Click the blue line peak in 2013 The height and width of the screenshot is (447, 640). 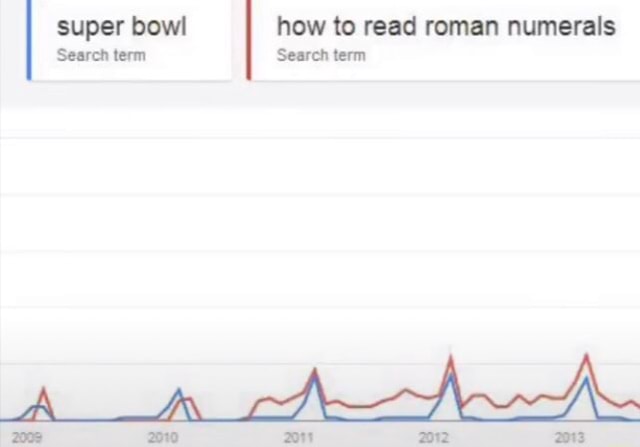(x=586, y=378)
